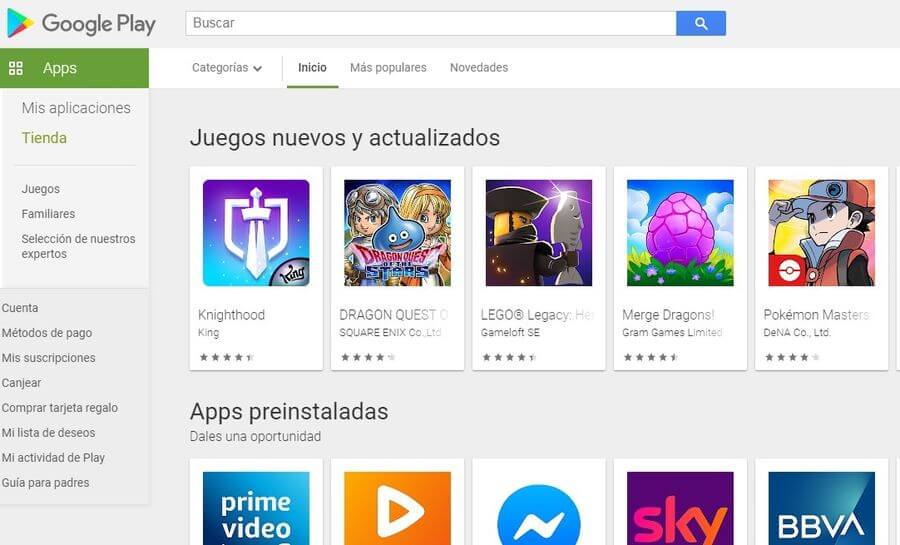Image resolution: width=900 pixels, height=545 pixels.
Task: Open Métodos de pago link
Action: (x=46, y=333)
